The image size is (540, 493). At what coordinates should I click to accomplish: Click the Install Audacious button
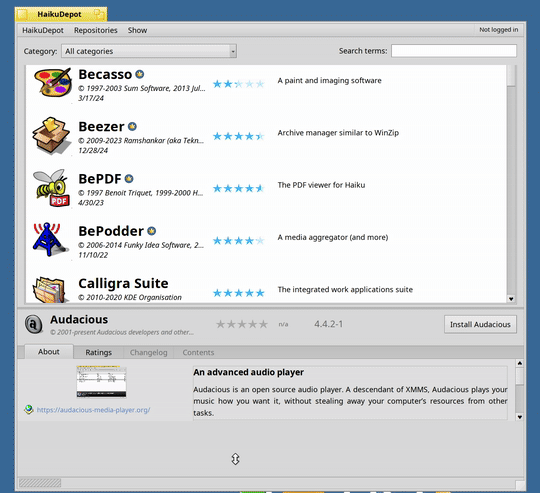click(x=480, y=324)
